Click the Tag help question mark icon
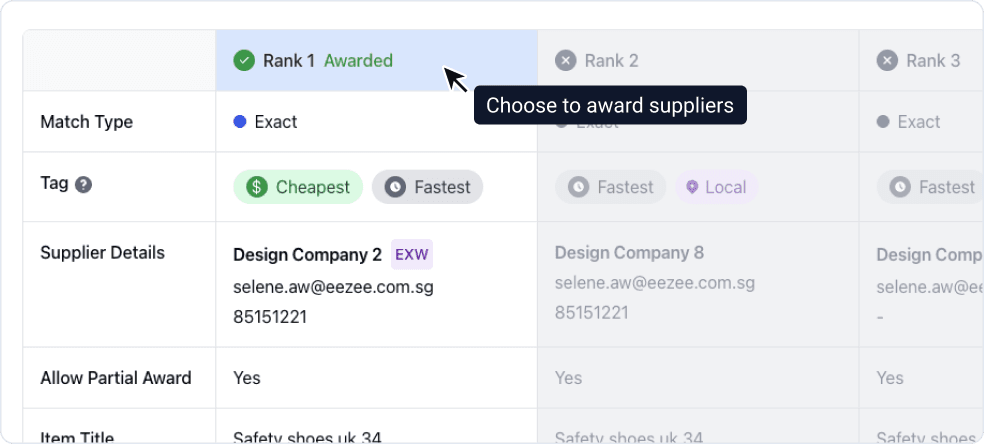Image resolution: width=984 pixels, height=444 pixels. click(84, 184)
